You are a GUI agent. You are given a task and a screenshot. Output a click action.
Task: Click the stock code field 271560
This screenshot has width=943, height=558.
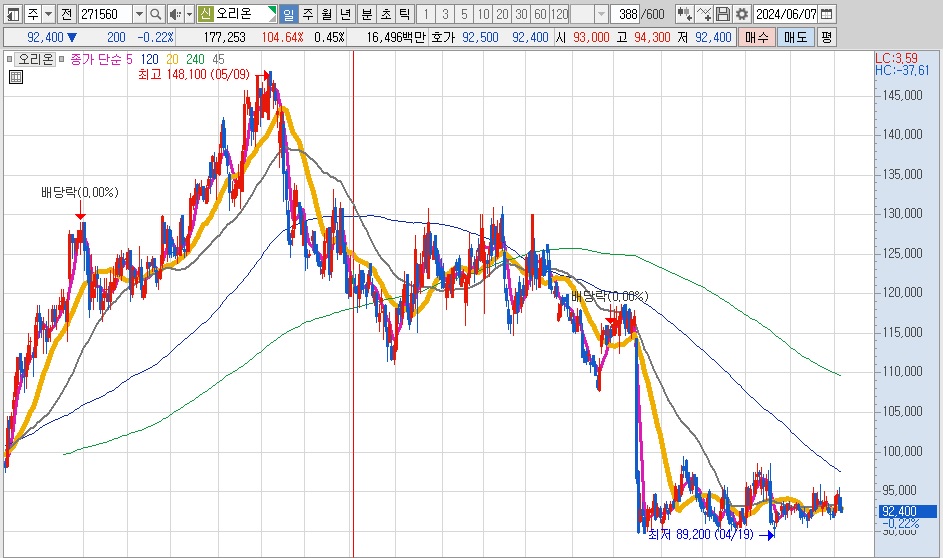coord(105,14)
